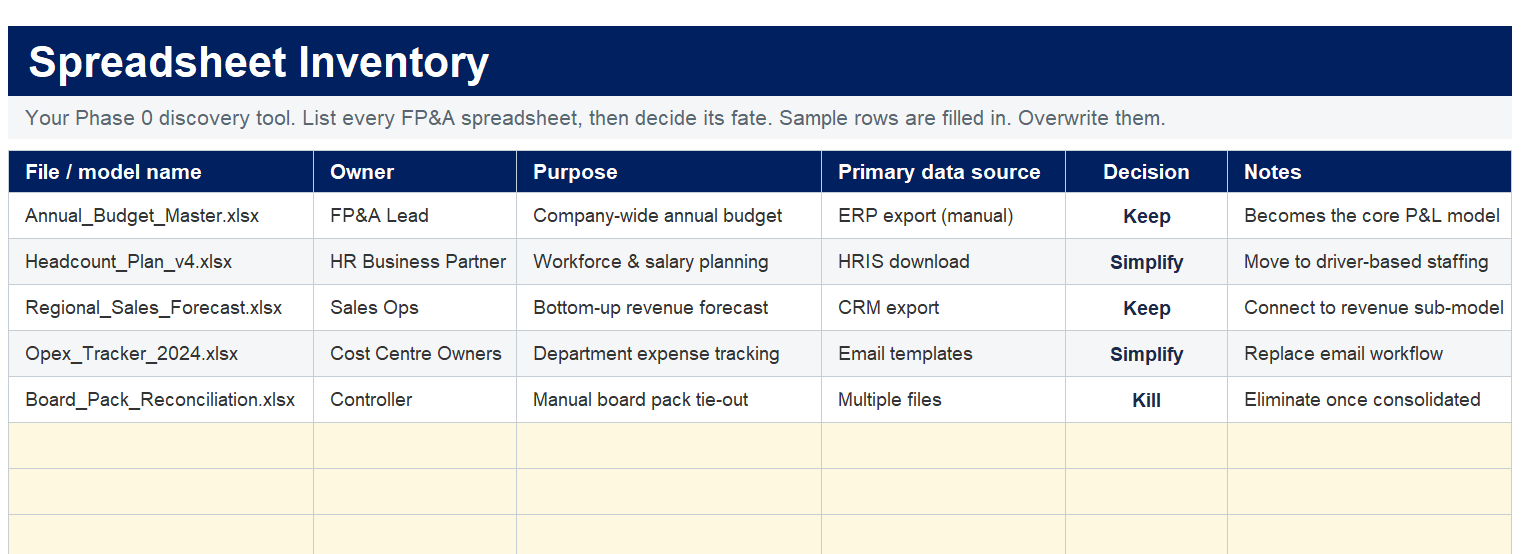The height and width of the screenshot is (554, 1524).
Task: Click the 'Notes' column header
Action: coord(1369,172)
